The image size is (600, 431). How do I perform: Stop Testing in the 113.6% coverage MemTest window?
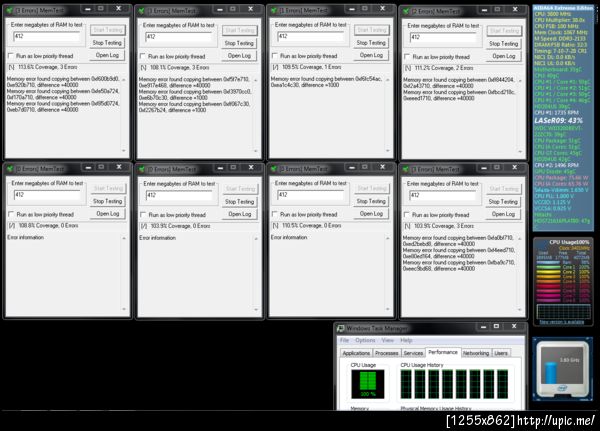(107, 43)
